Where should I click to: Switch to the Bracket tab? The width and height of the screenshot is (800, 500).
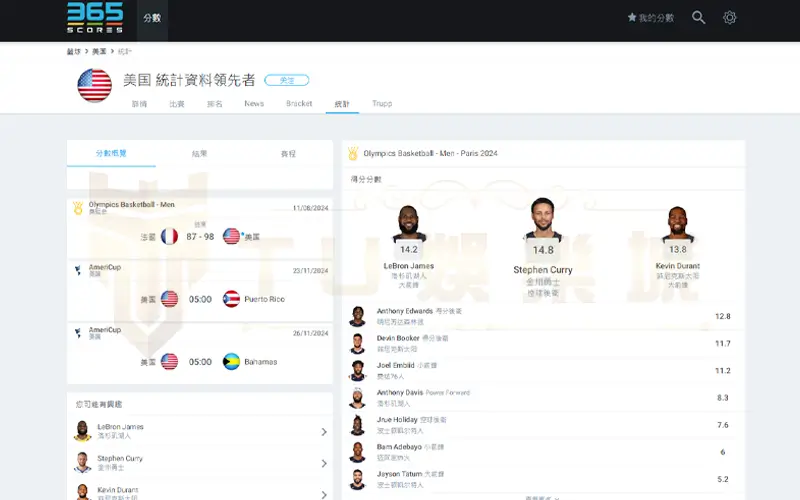tap(299, 104)
